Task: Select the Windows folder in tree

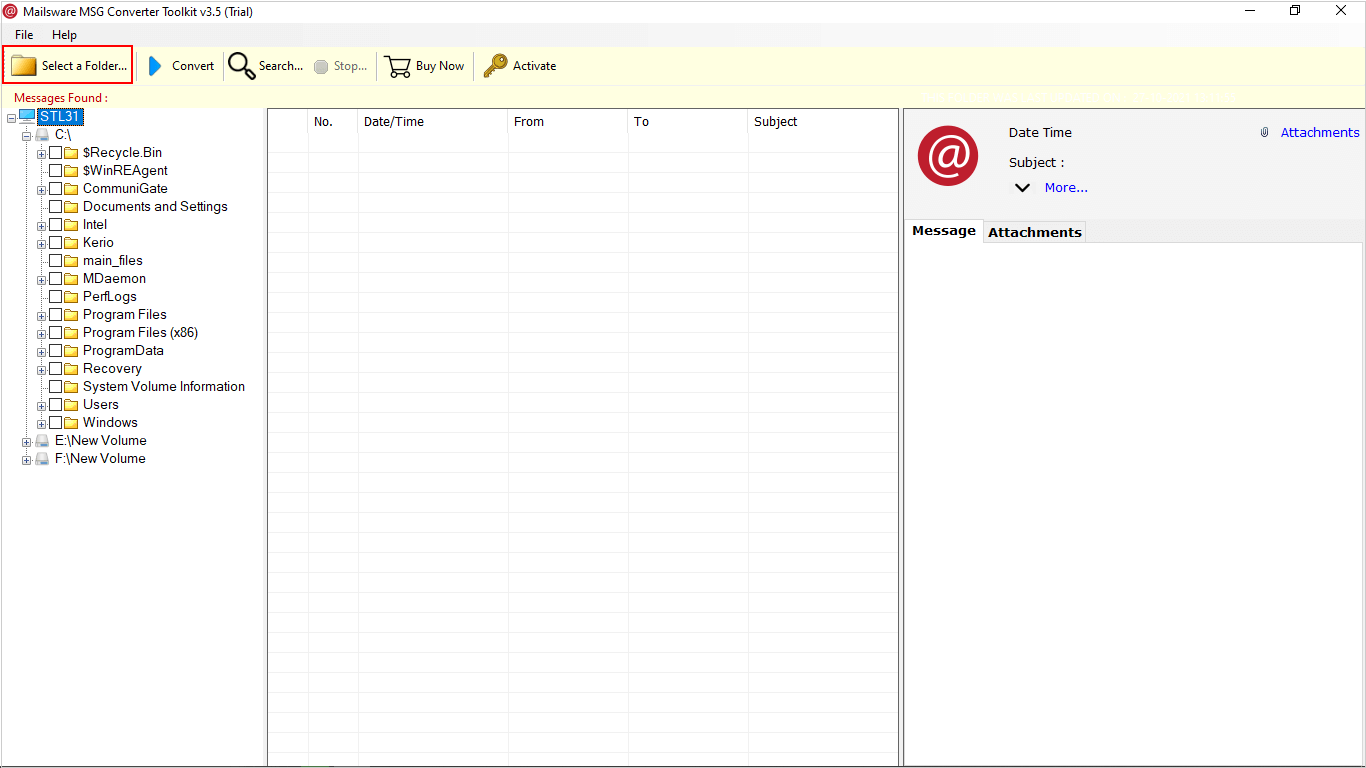Action: coord(110,423)
